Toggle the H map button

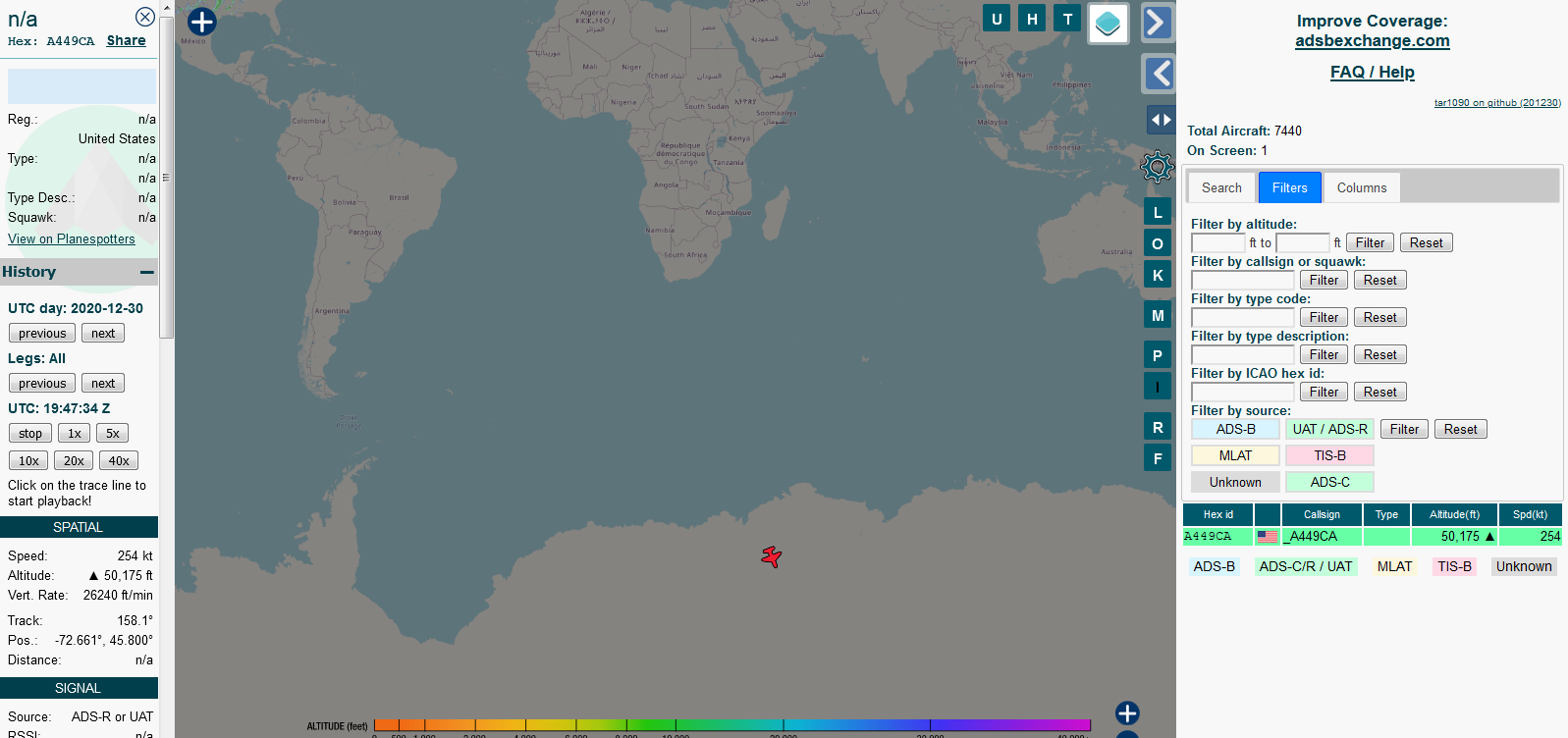(1032, 19)
